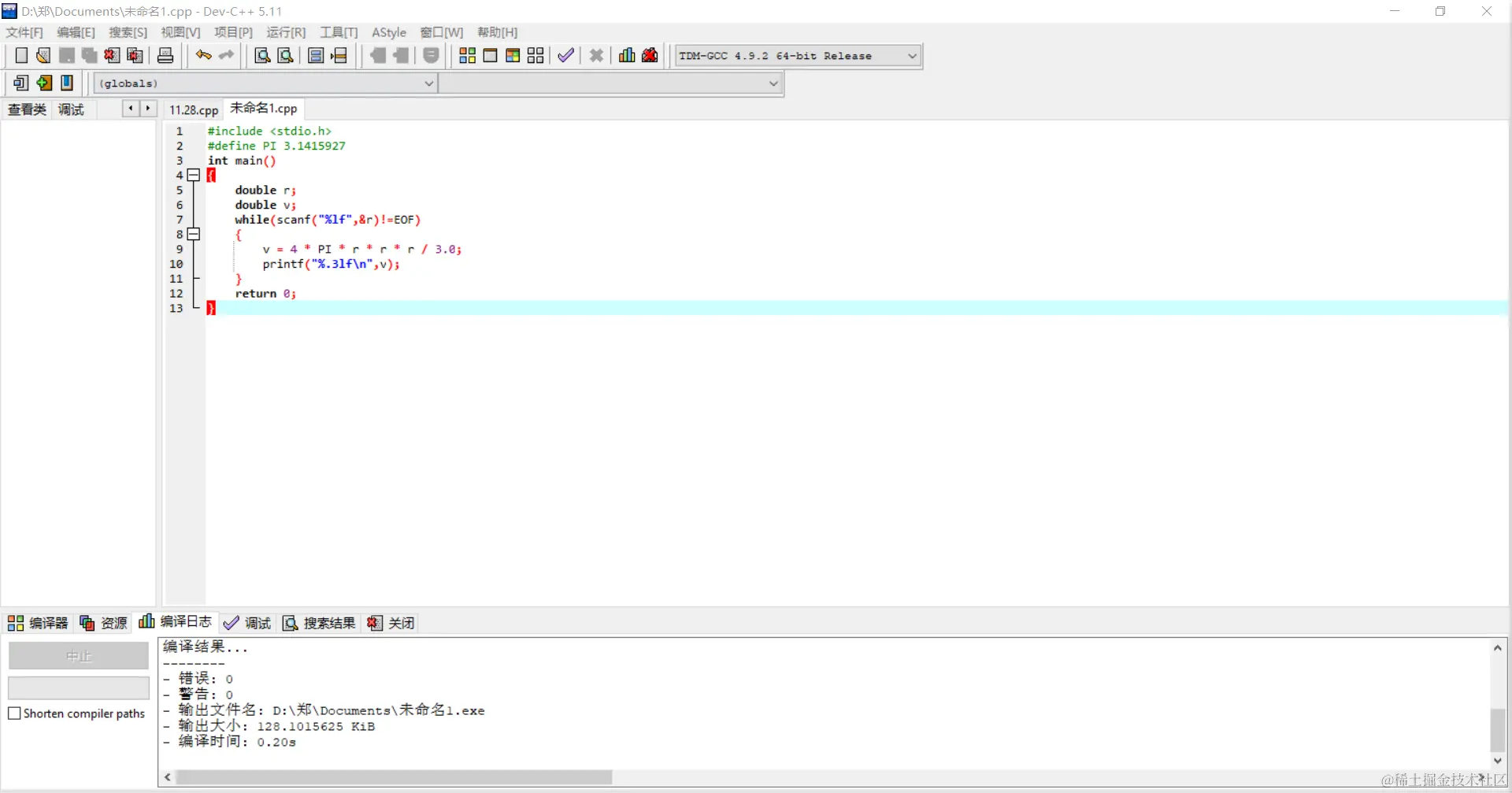Click the compile log scroll-up arrow
The height and width of the screenshot is (793, 1512).
(x=1498, y=648)
